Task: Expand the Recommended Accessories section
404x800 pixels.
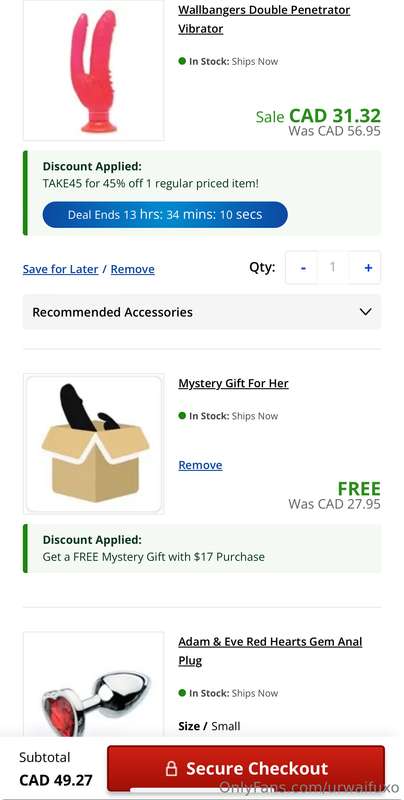Action: (201, 312)
